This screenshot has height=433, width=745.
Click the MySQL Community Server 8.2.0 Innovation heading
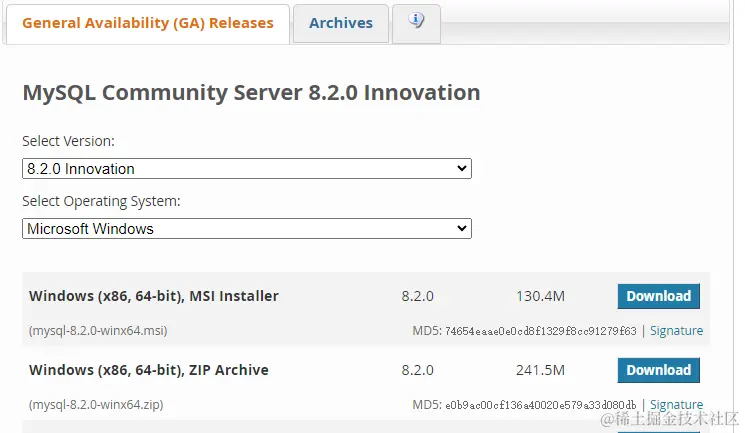pyautogui.click(x=251, y=93)
